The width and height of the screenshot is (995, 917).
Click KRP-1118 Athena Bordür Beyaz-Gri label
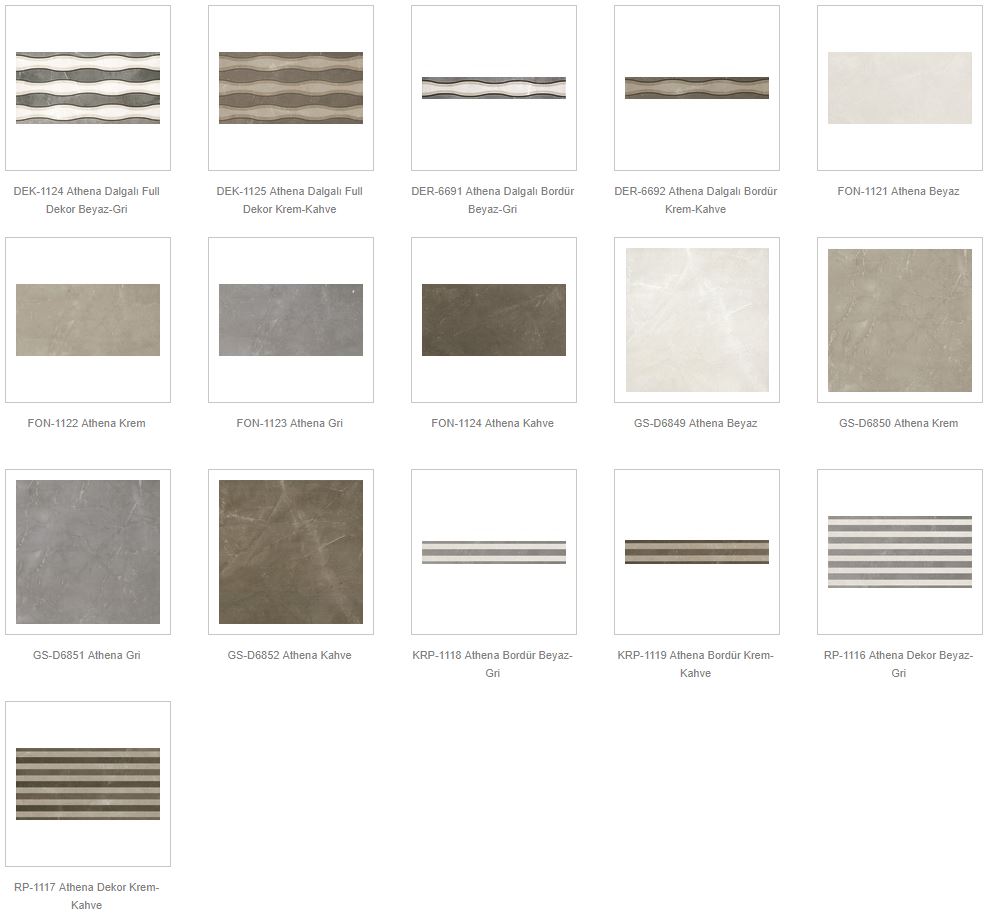(492, 664)
